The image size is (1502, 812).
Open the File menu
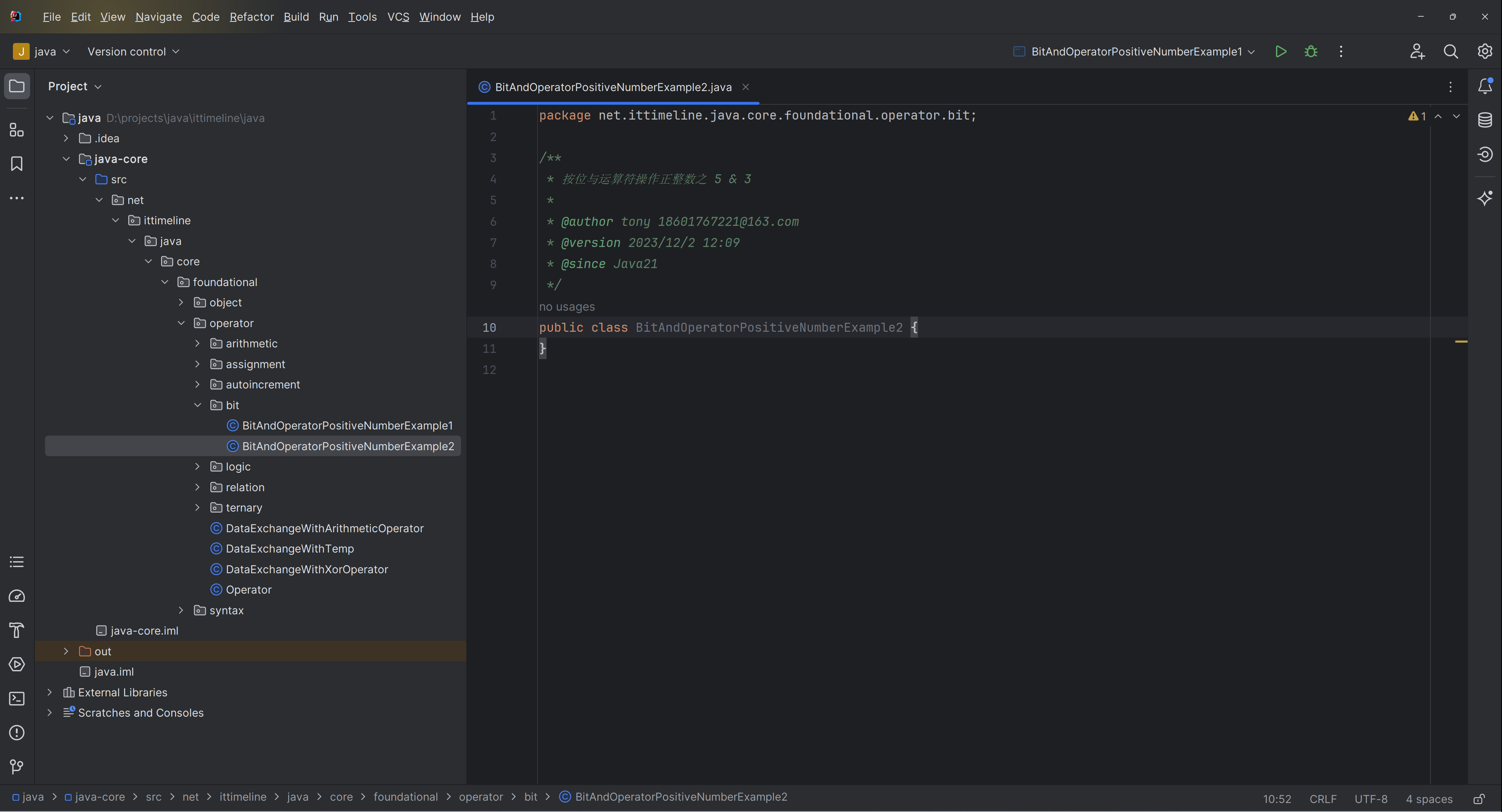(51, 17)
